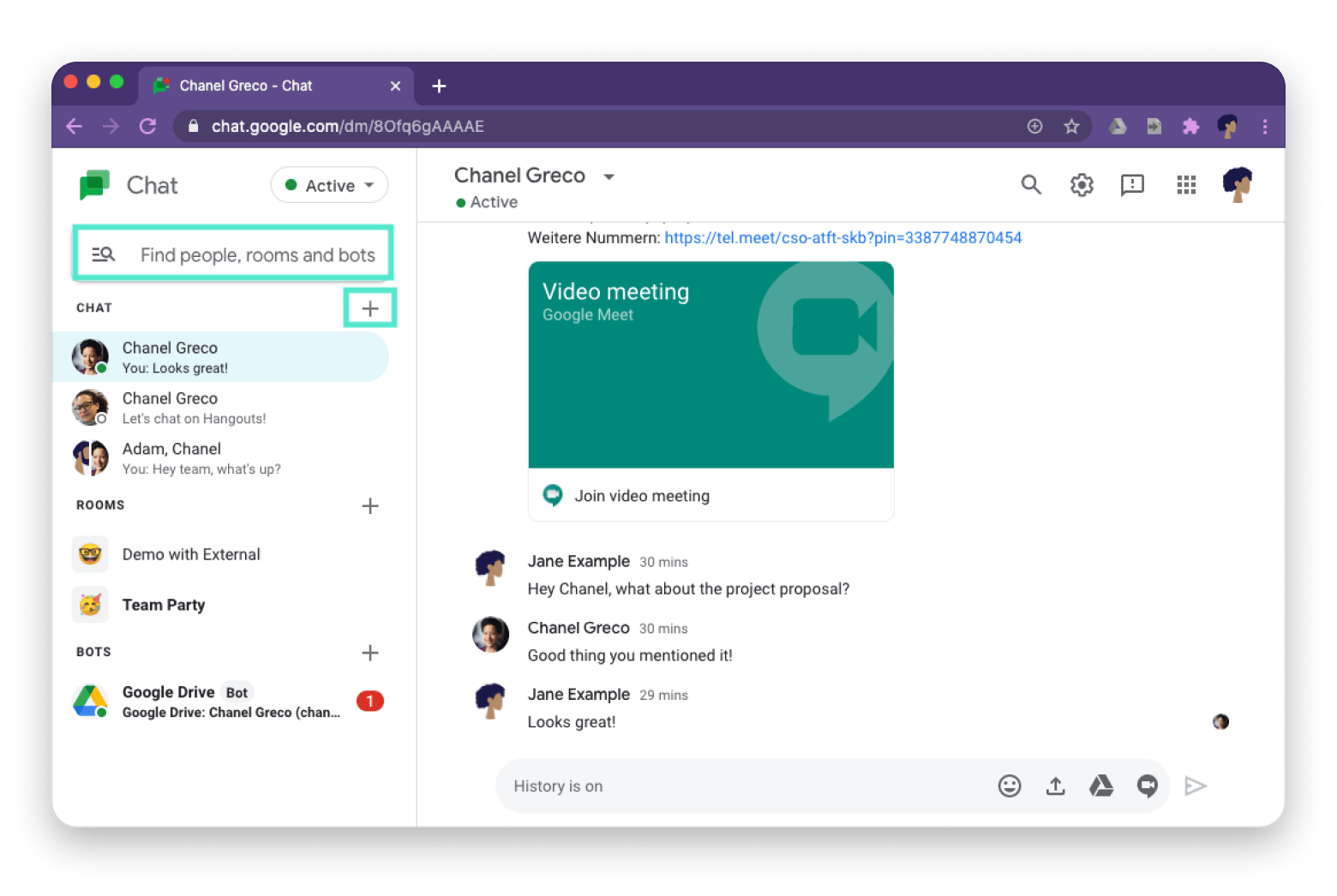Click the message 'Hey Chanel, what about the project proposal?'
The image size is (1337, 896).
(x=688, y=589)
